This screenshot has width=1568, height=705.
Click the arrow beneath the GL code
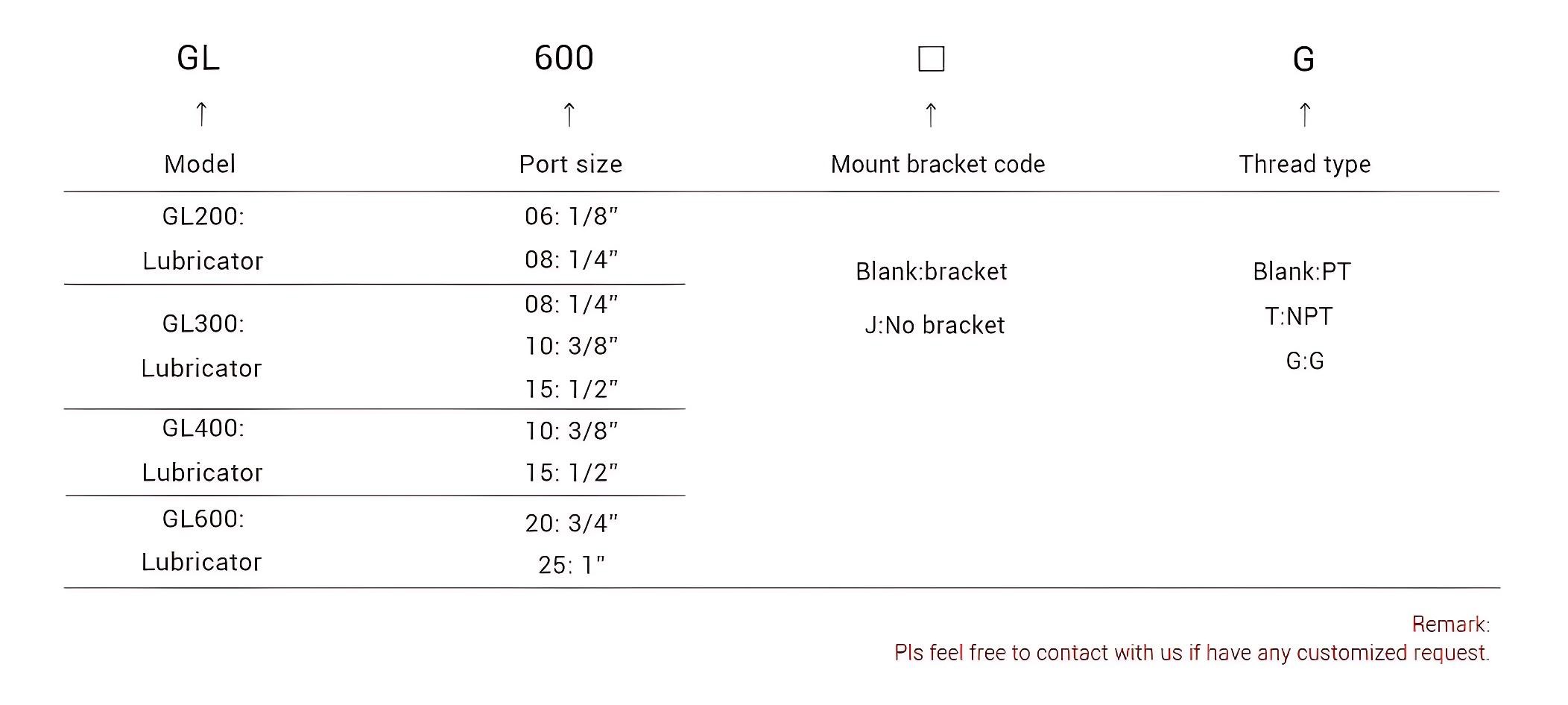(200, 114)
